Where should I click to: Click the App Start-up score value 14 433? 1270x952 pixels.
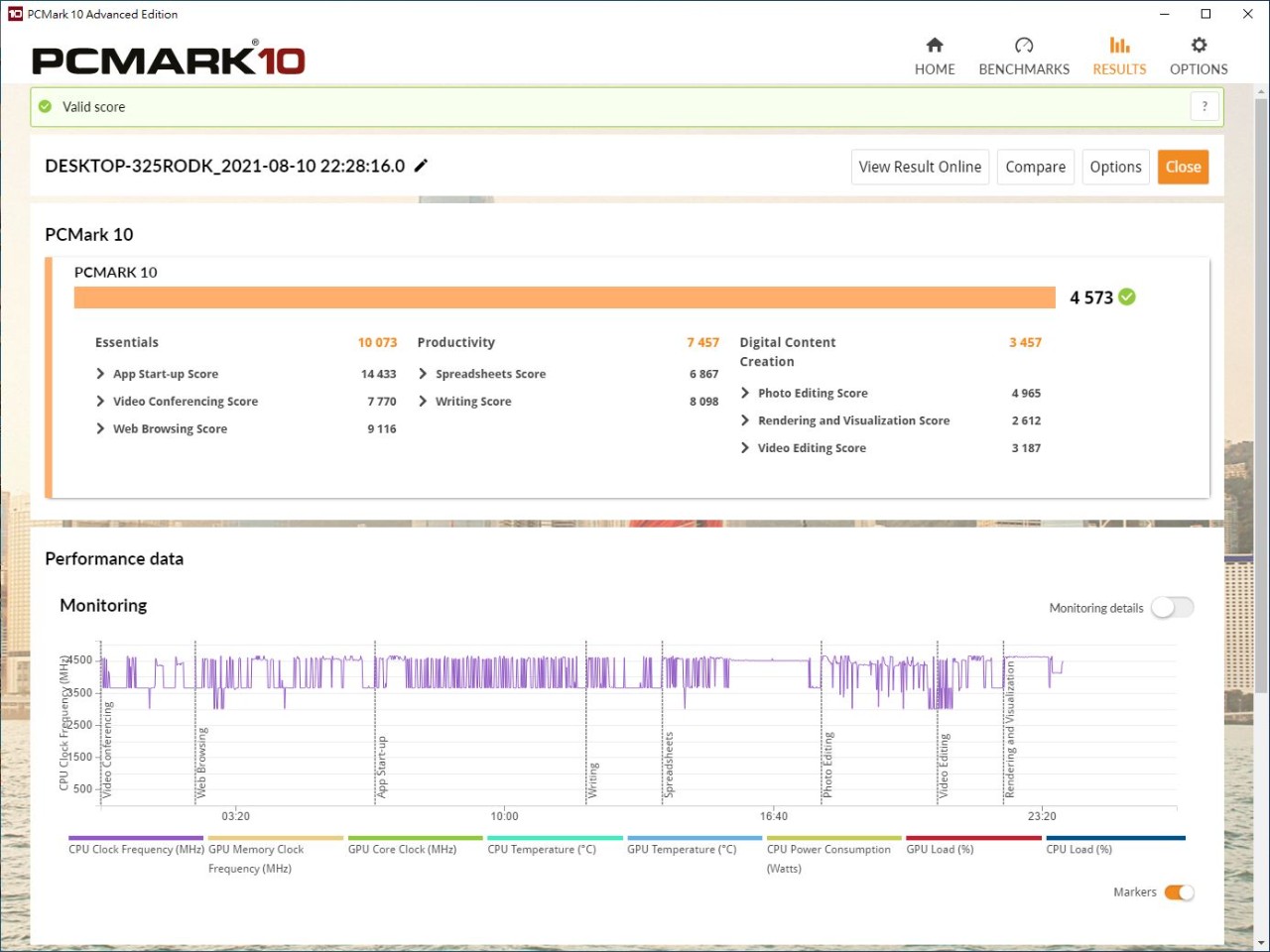point(378,374)
